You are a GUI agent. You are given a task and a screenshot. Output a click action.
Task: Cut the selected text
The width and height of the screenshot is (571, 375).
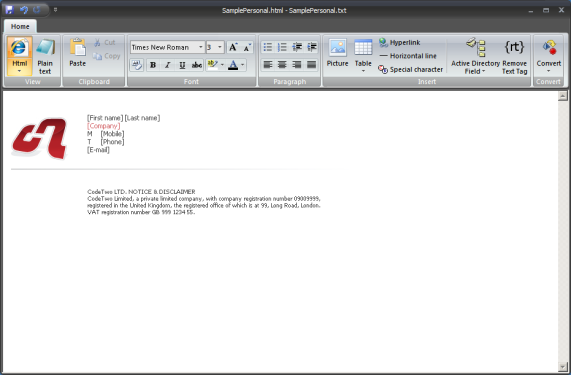[105, 43]
